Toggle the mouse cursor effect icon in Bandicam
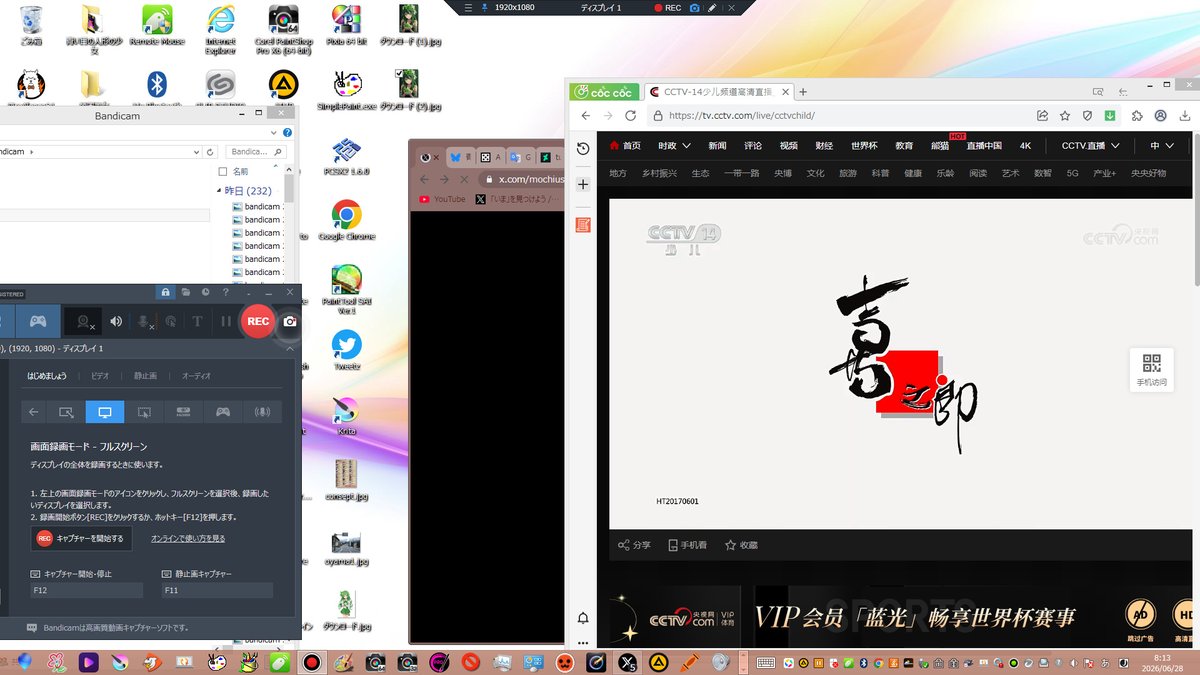 pyautogui.click(x=171, y=321)
